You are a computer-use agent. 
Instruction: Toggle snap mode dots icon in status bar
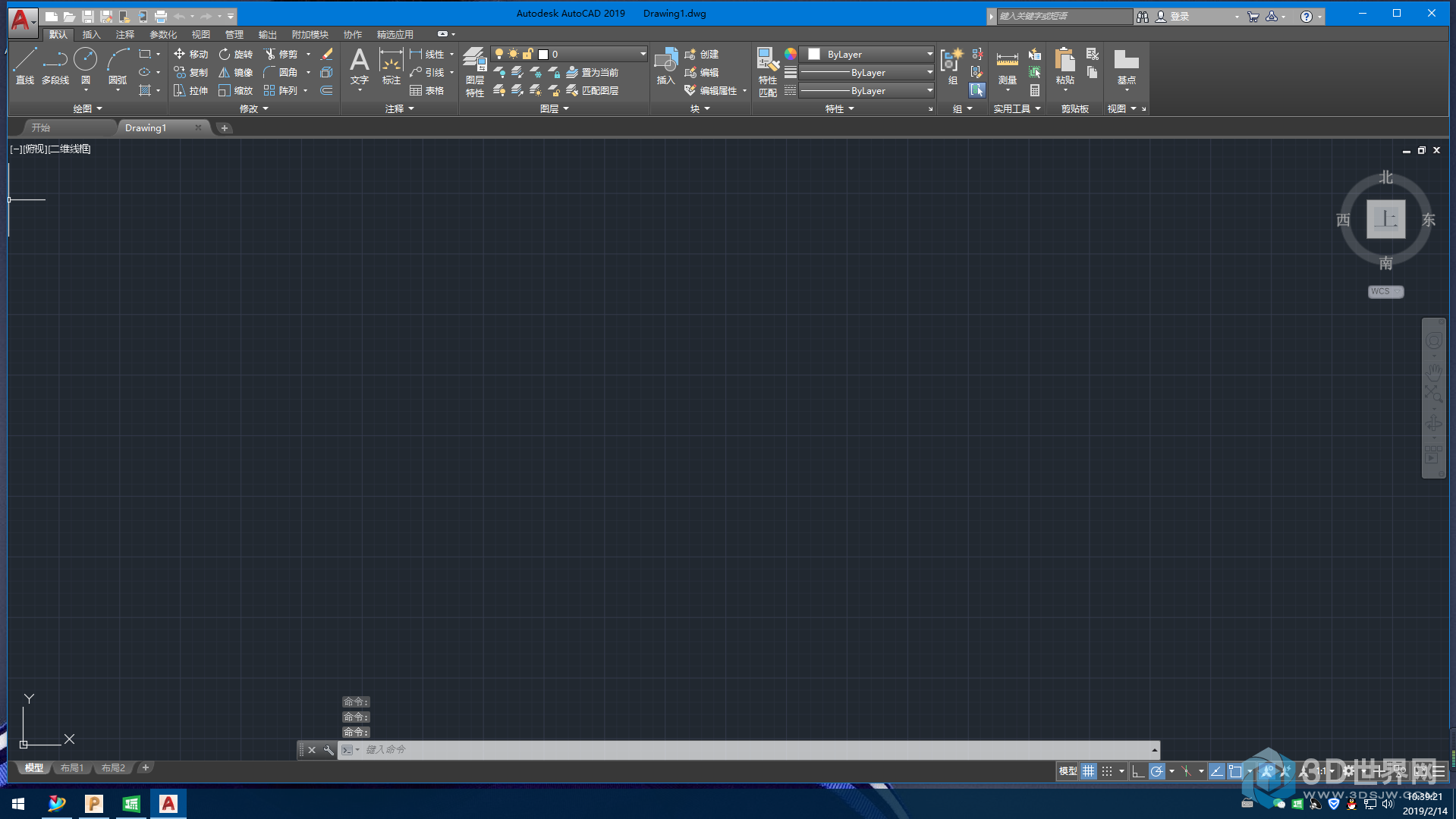tap(1107, 771)
